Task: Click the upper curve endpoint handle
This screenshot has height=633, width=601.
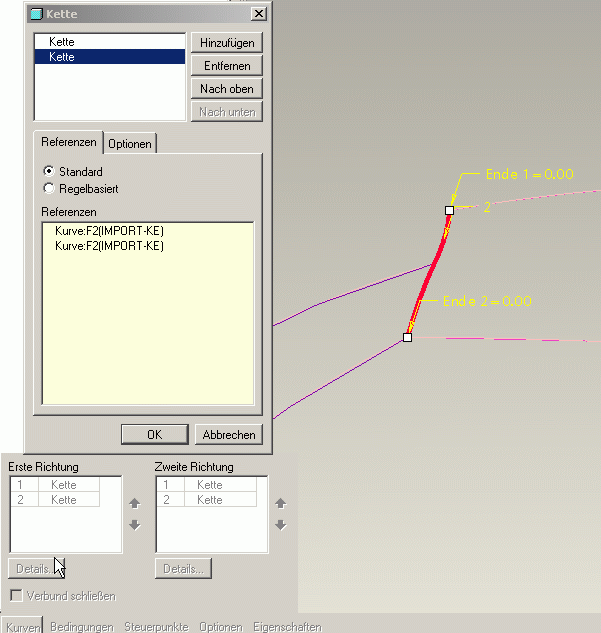Action: coord(449,210)
